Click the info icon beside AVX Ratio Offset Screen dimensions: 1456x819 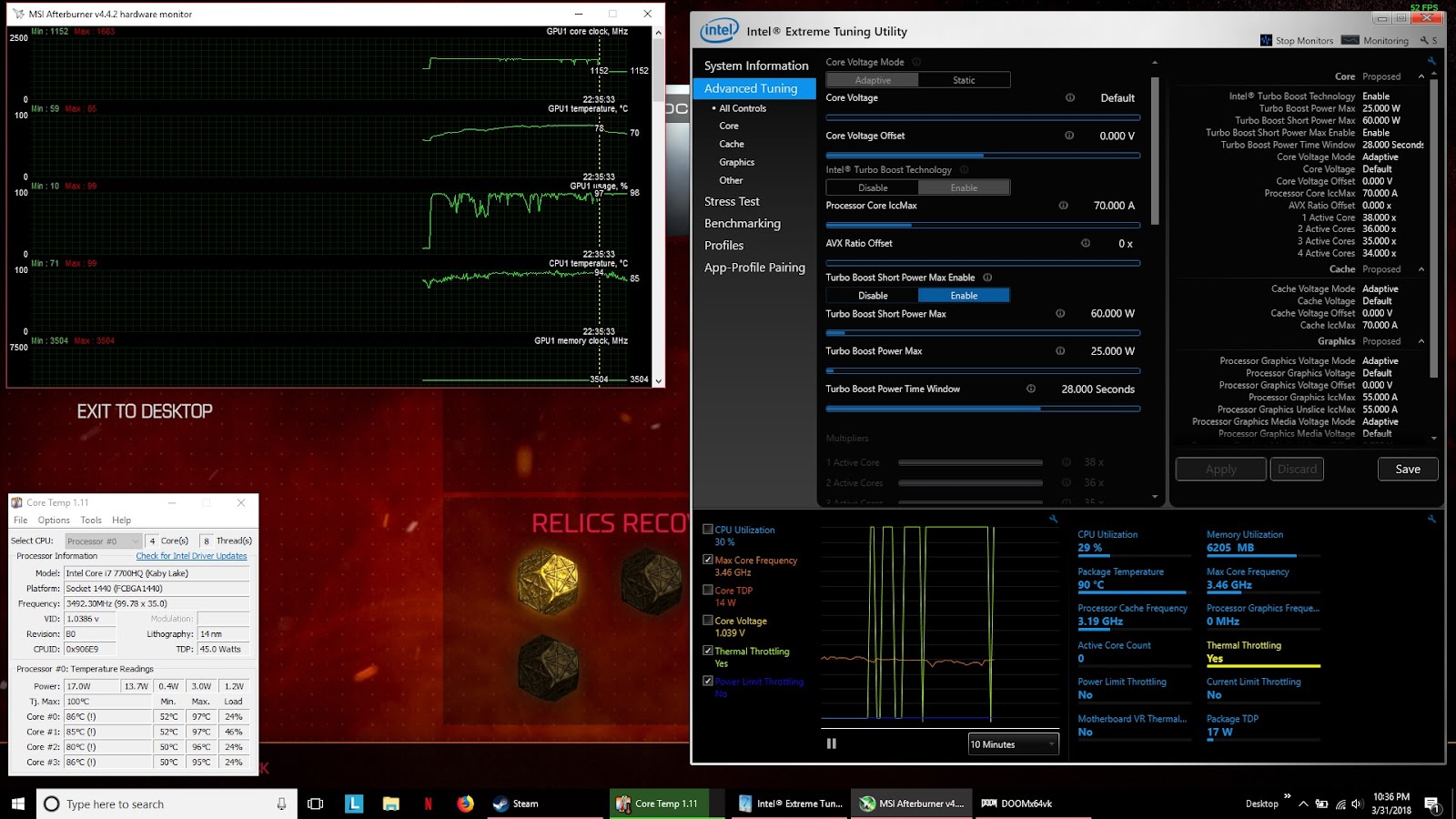click(1086, 243)
